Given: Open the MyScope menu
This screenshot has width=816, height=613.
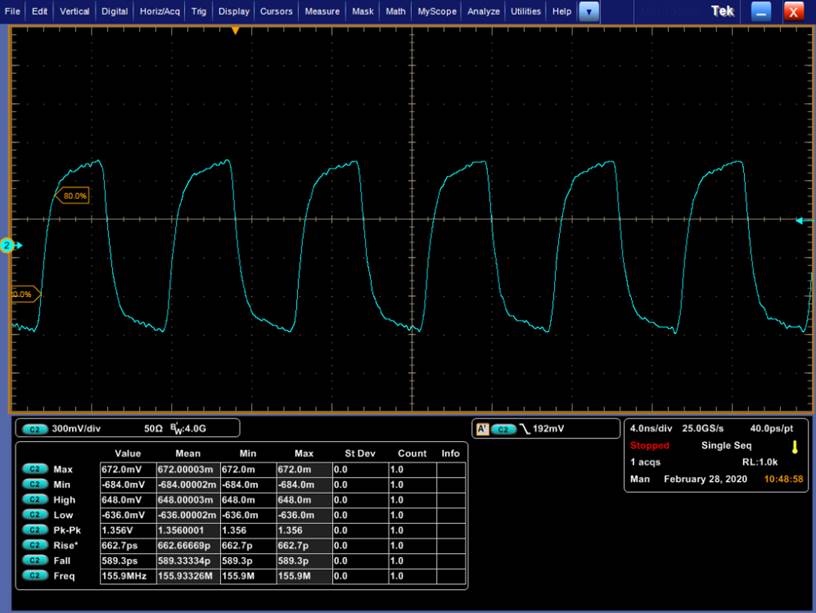Looking at the screenshot, I should (437, 11).
